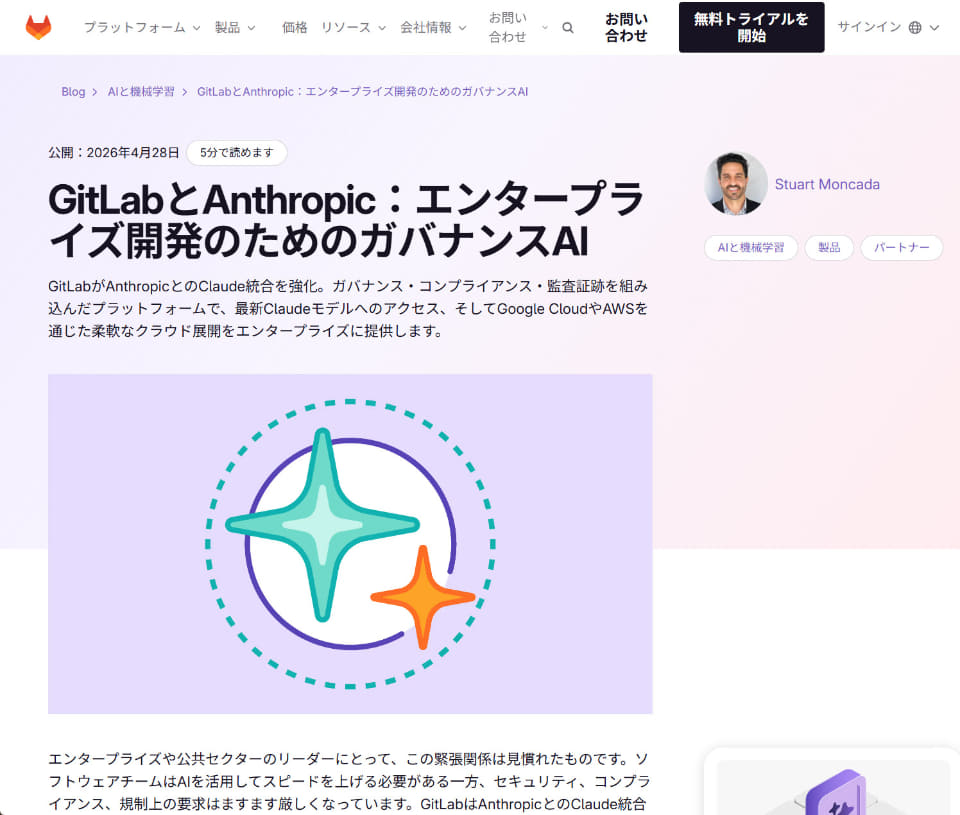Select the 製品 tag pill
This screenshot has height=815, width=960.
(829, 247)
